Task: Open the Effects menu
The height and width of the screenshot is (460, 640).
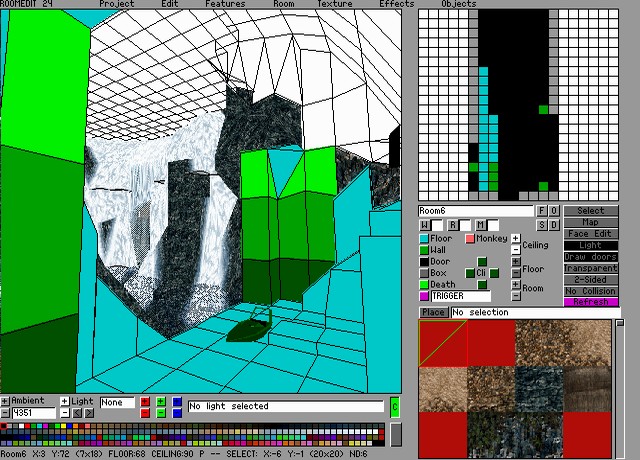Action: [x=396, y=4]
